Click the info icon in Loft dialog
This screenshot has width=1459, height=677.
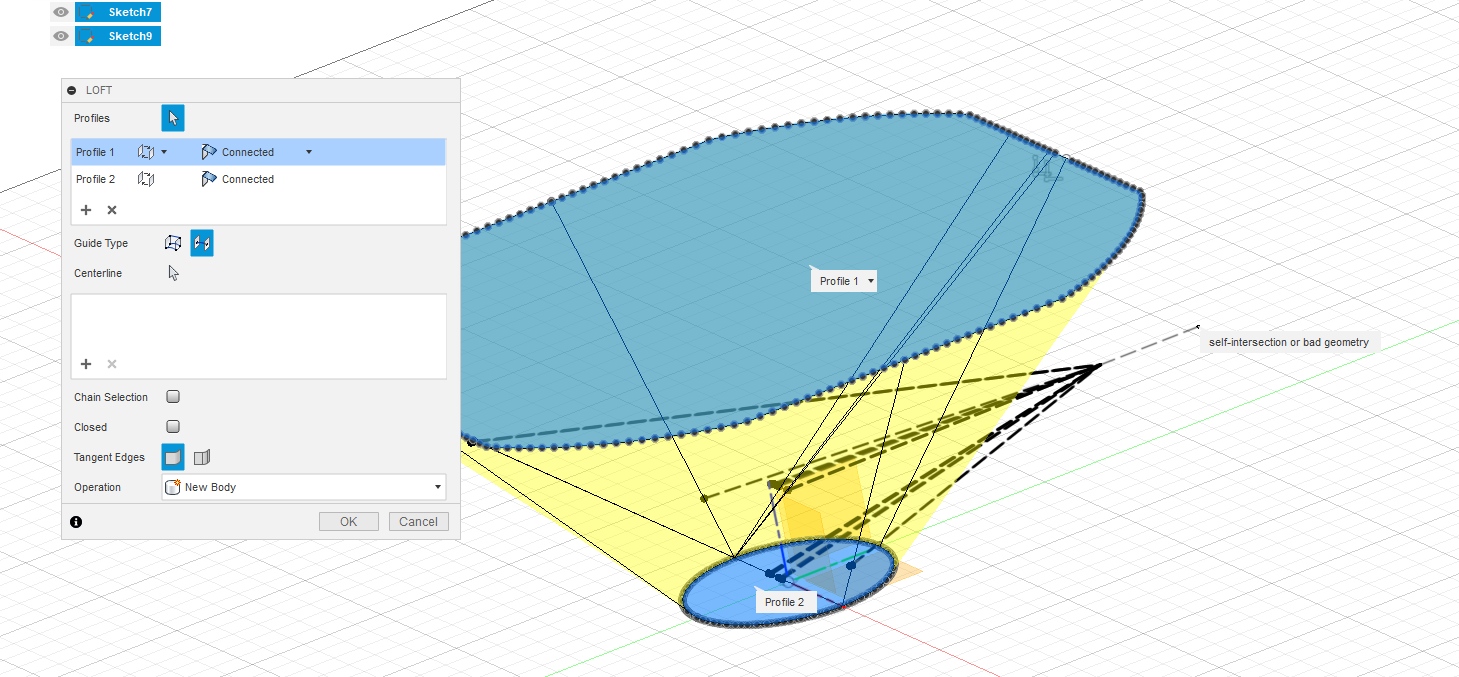[76, 522]
